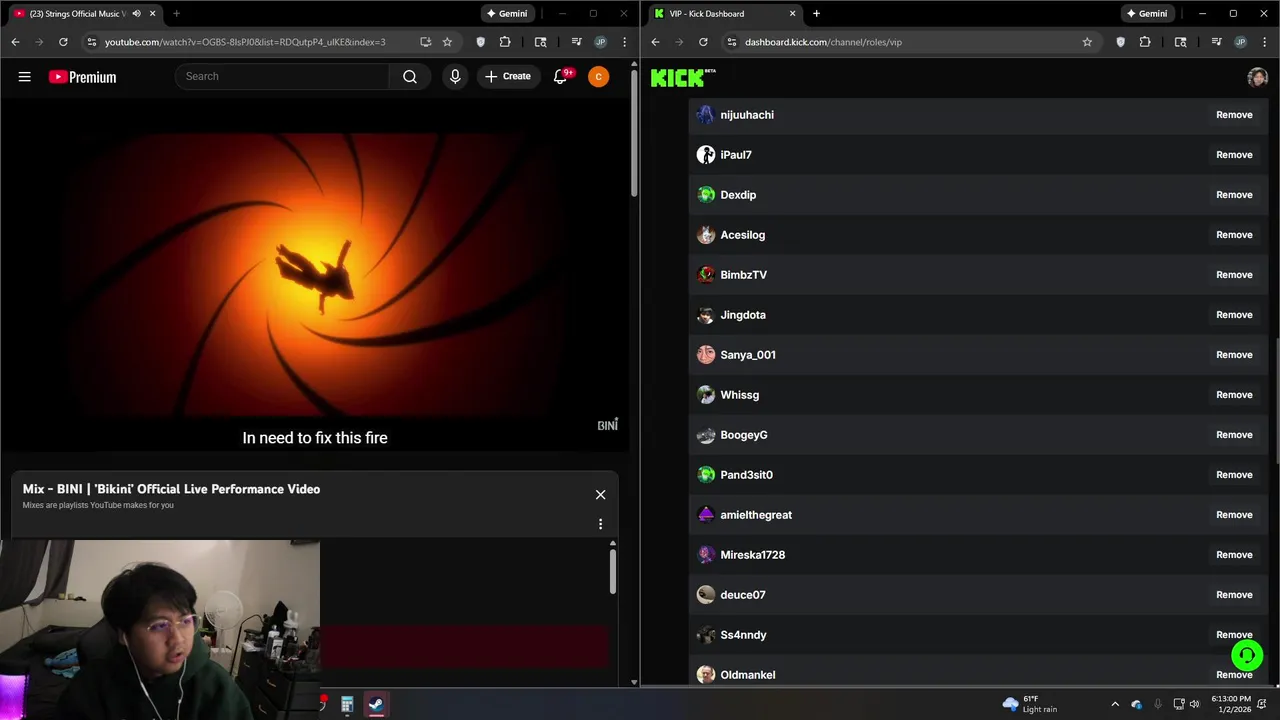Image resolution: width=1280 pixels, height=720 pixels.
Task: Click the YouTube Create button
Action: (x=508, y=77)
